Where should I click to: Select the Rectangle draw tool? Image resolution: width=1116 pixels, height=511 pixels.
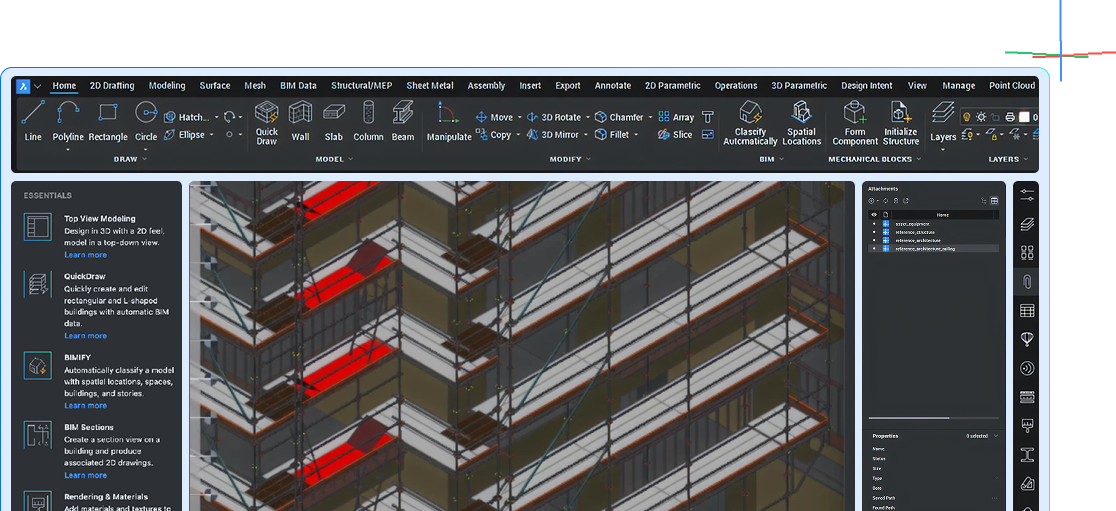click(107, 121)
